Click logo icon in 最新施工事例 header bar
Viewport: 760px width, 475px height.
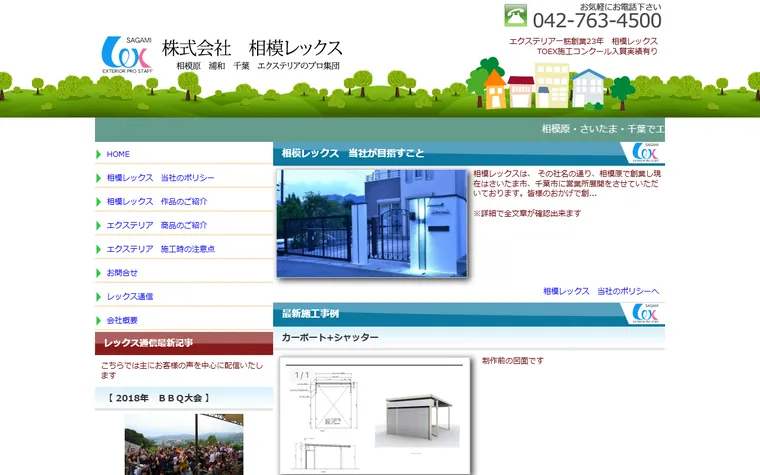tap(645, 314)
